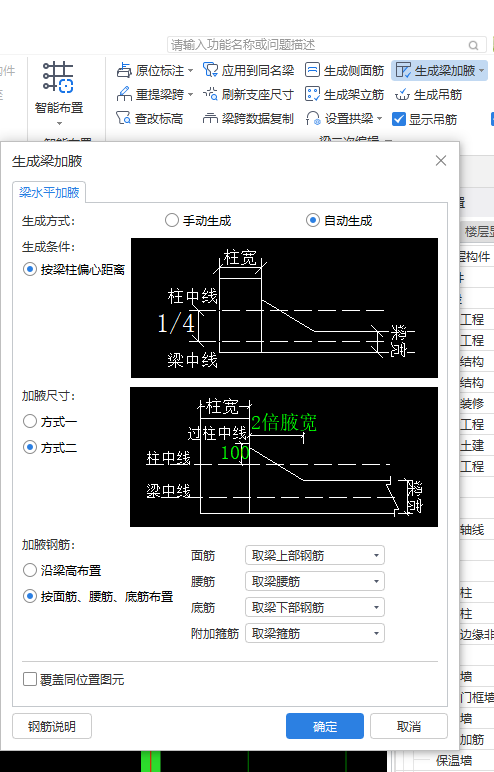494x772 pixels.
Task: Expand 重提梁跨 dropdown arrow
Action: (x=191, y=95)
